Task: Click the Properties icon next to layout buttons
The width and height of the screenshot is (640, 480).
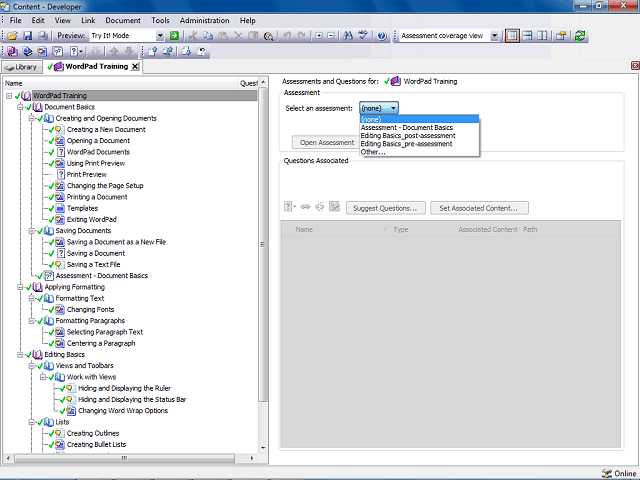Action: (561, 36)
